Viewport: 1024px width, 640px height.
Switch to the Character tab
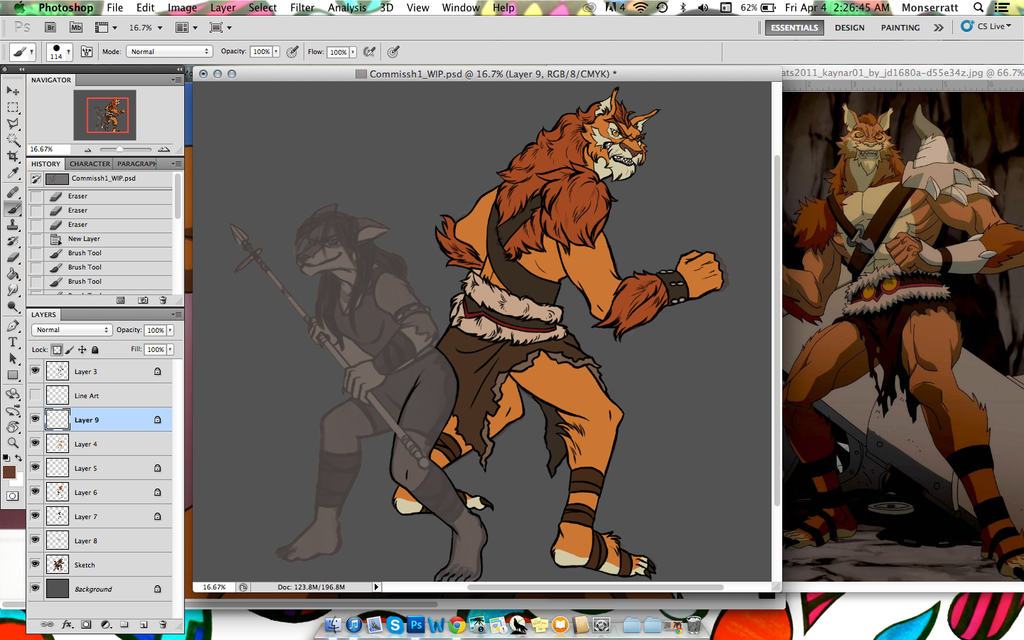(89, 164)
